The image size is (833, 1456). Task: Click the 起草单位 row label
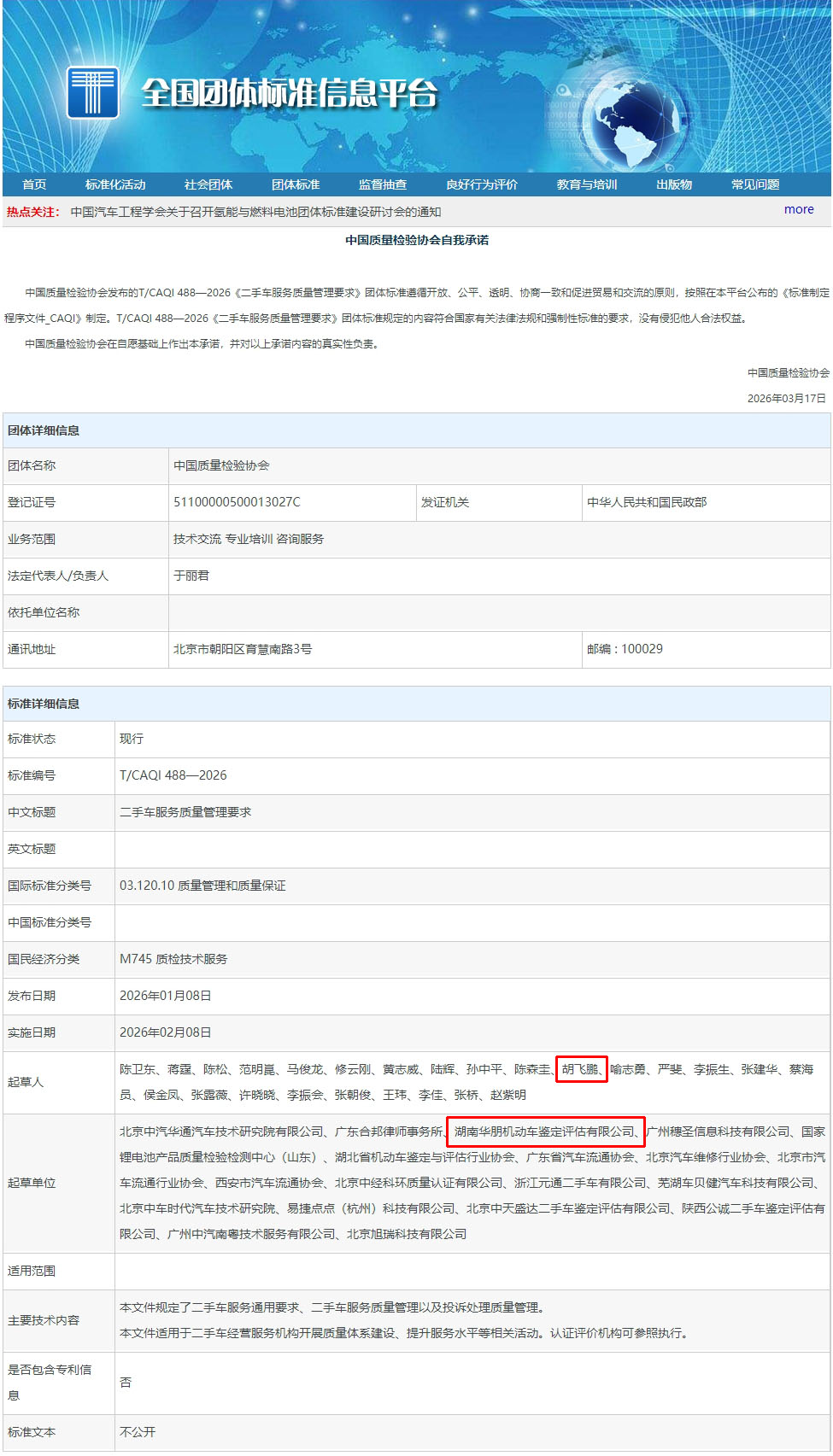tap(32, 1183)
